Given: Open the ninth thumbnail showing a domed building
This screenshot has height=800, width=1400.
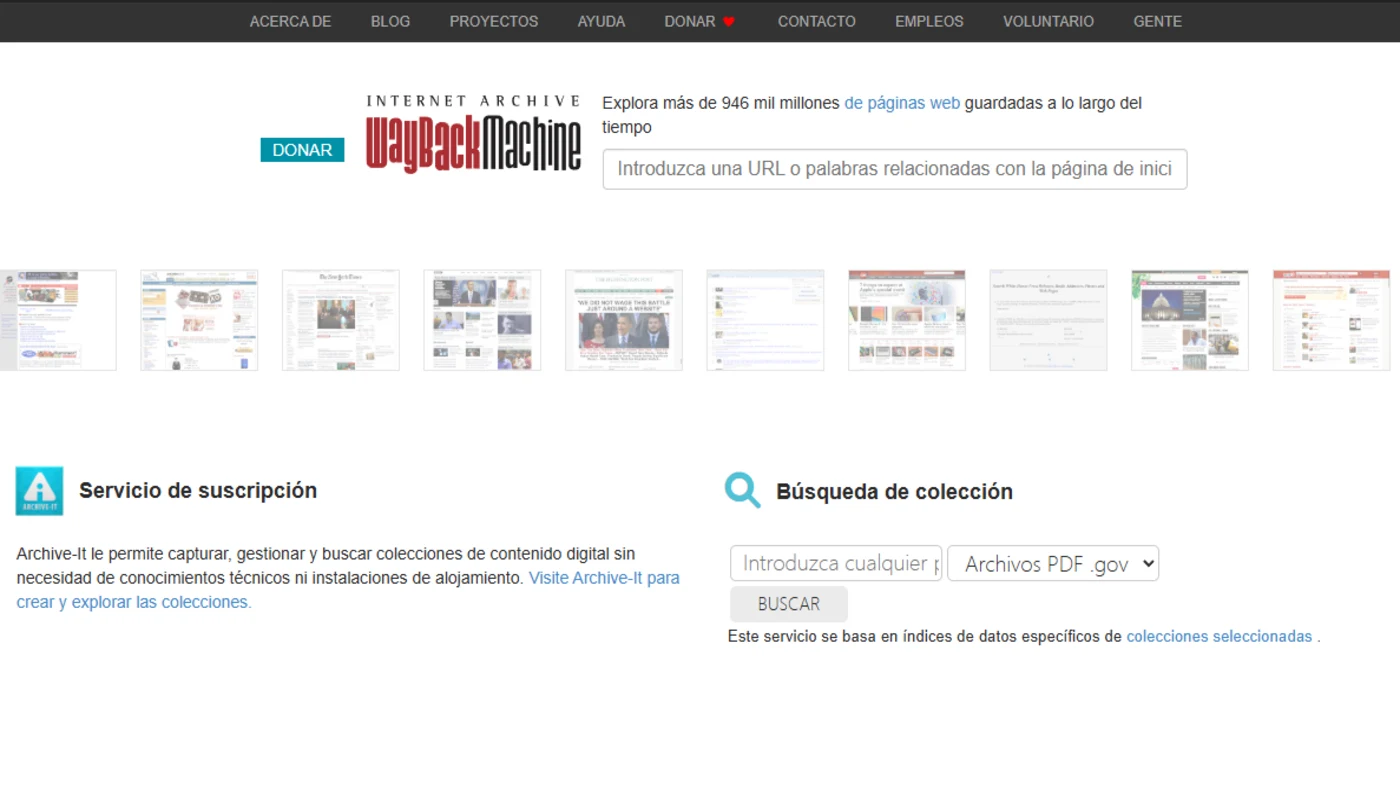Looking at the screenshot, I should point(1190,320).
